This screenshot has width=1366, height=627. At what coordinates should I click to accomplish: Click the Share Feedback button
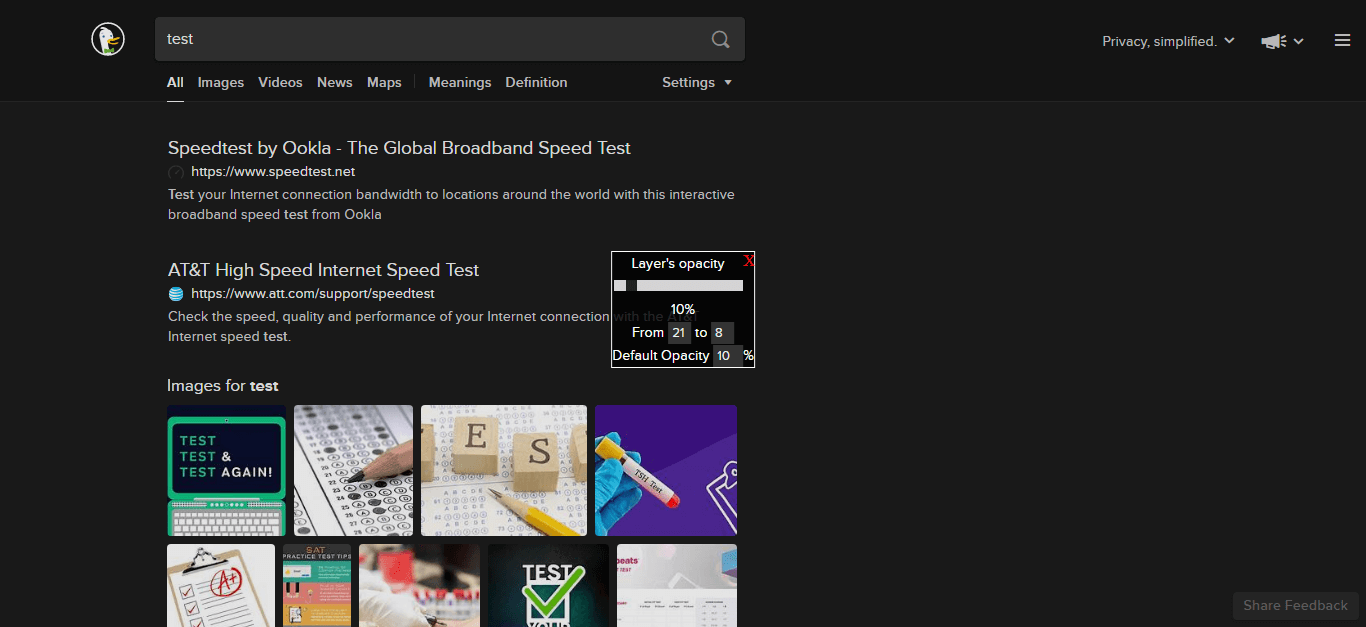[1295, 605]
